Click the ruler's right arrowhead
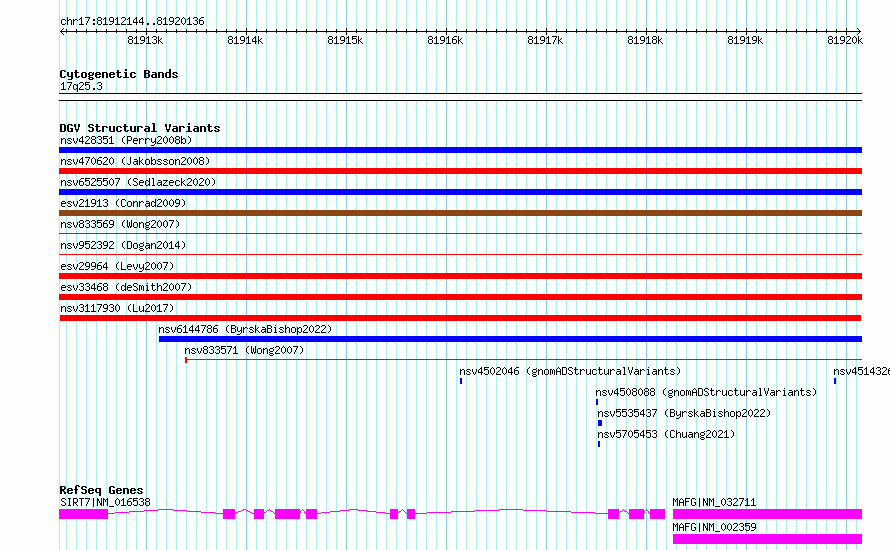The image size is (890, 550). [x=859, y=31]
